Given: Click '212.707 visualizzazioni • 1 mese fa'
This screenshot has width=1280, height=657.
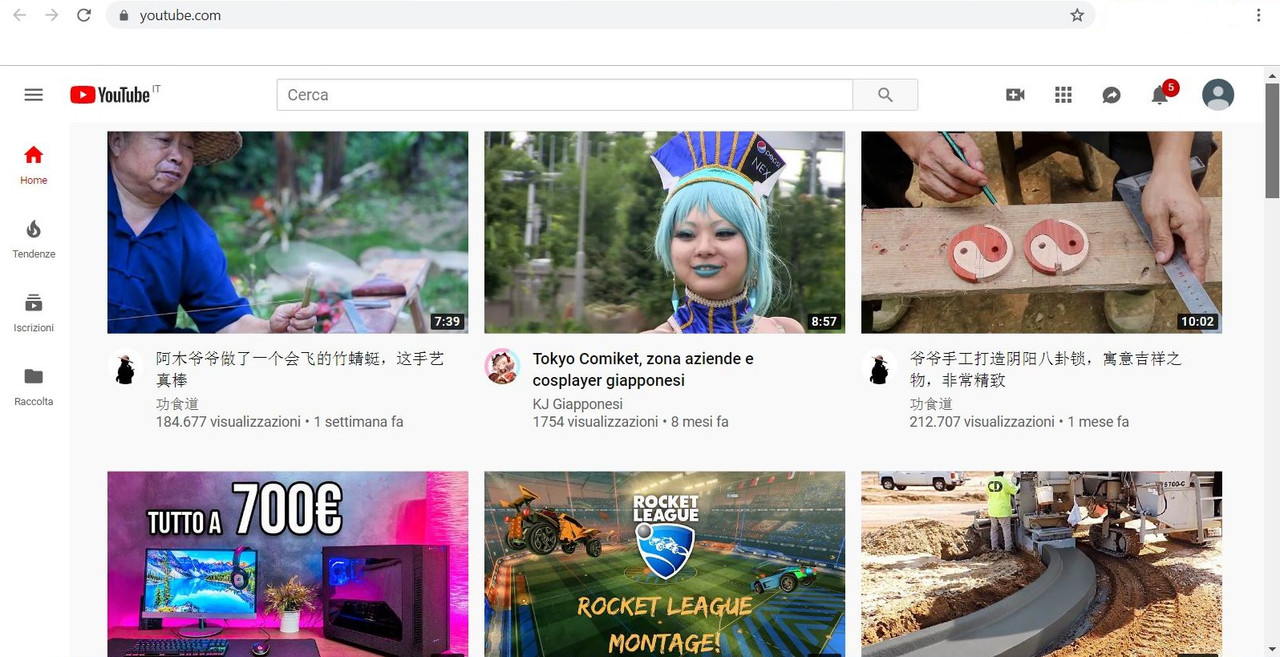Looking at the screenshot, I should (1019, 422).
